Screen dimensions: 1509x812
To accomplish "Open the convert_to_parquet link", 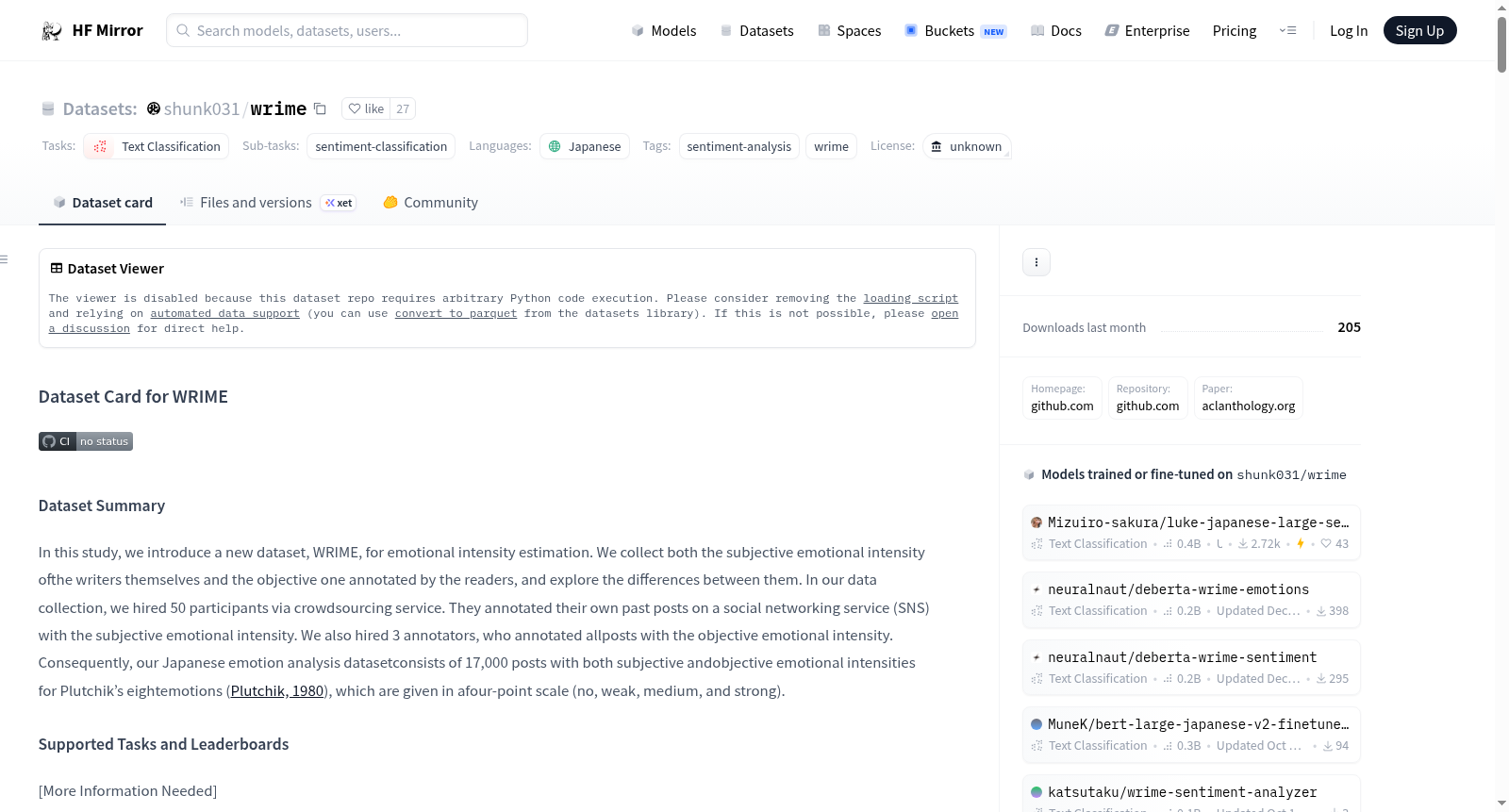I will pyautogui.click(x=456, y=313).
